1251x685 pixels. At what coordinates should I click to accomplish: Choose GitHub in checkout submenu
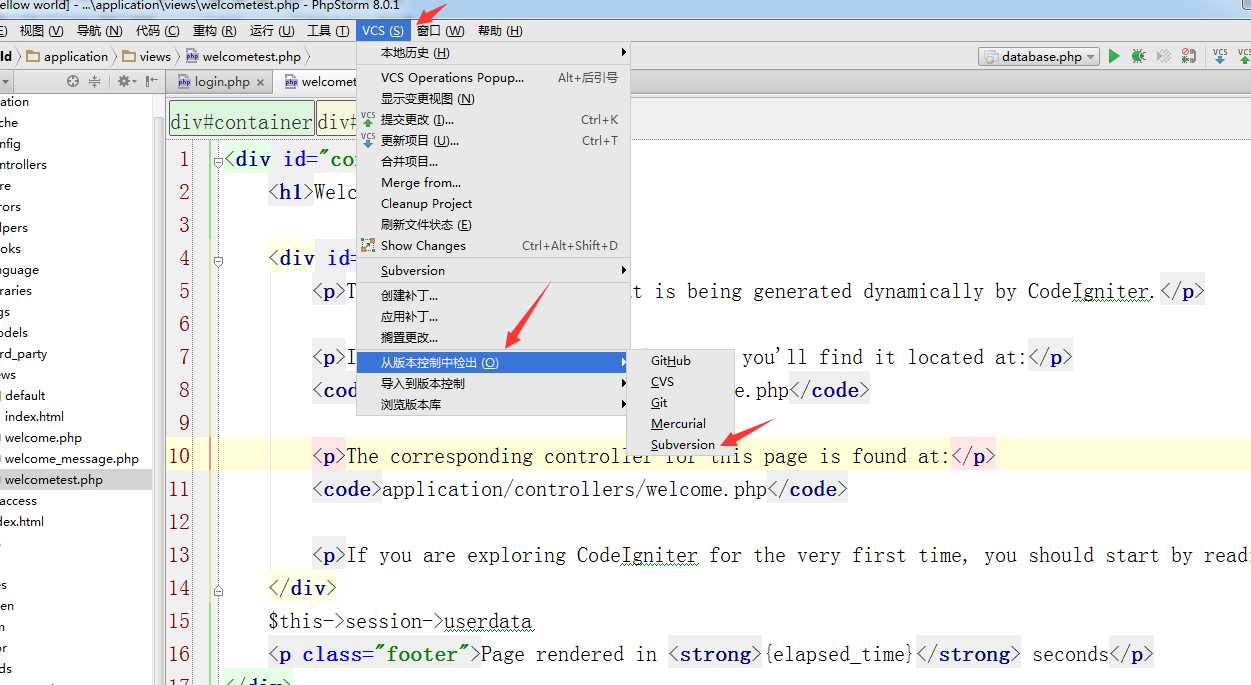680,361
